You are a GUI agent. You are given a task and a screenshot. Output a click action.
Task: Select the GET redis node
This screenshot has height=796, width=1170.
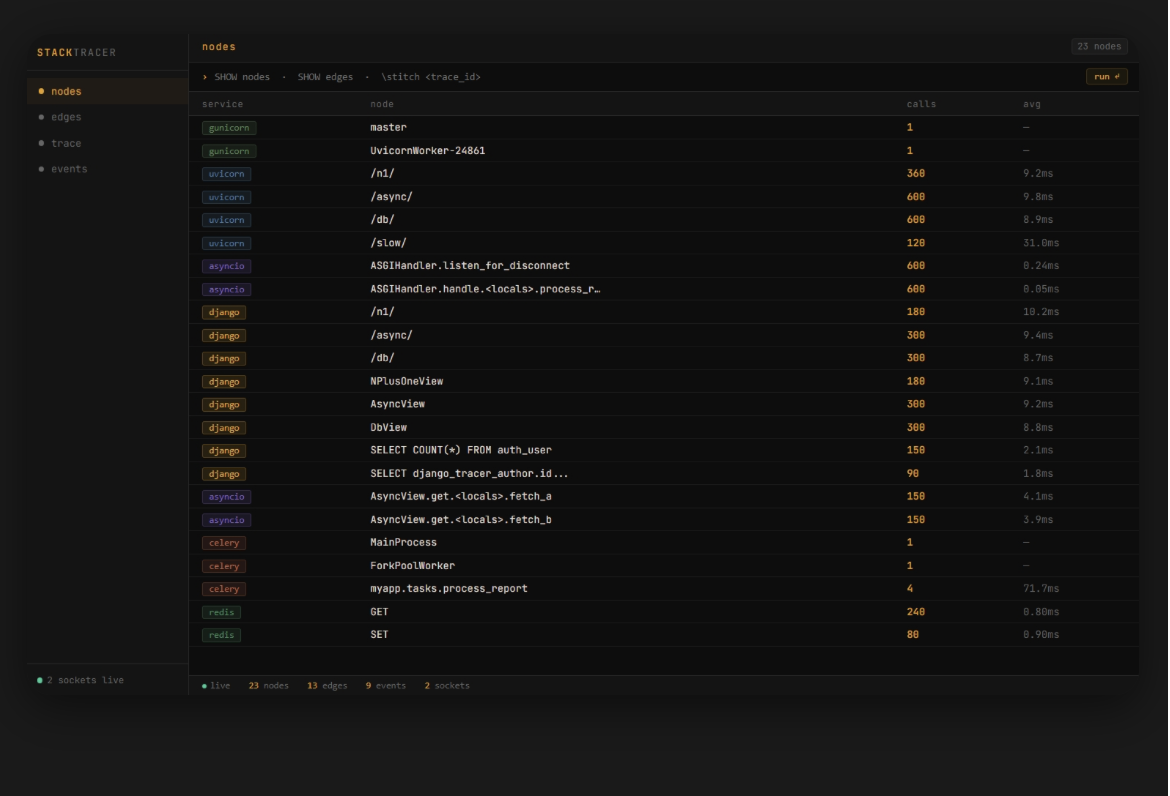(x=379, y=612)
